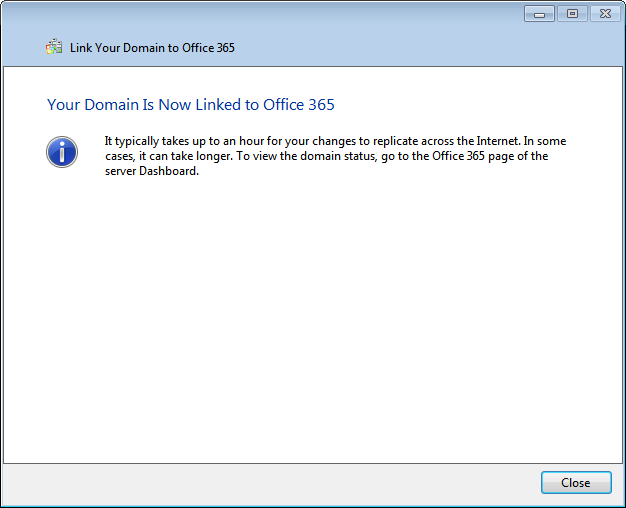Click the blue information icon
Image resolution: width=626 pixels, height=508 pixels.
tap(62, 152)
